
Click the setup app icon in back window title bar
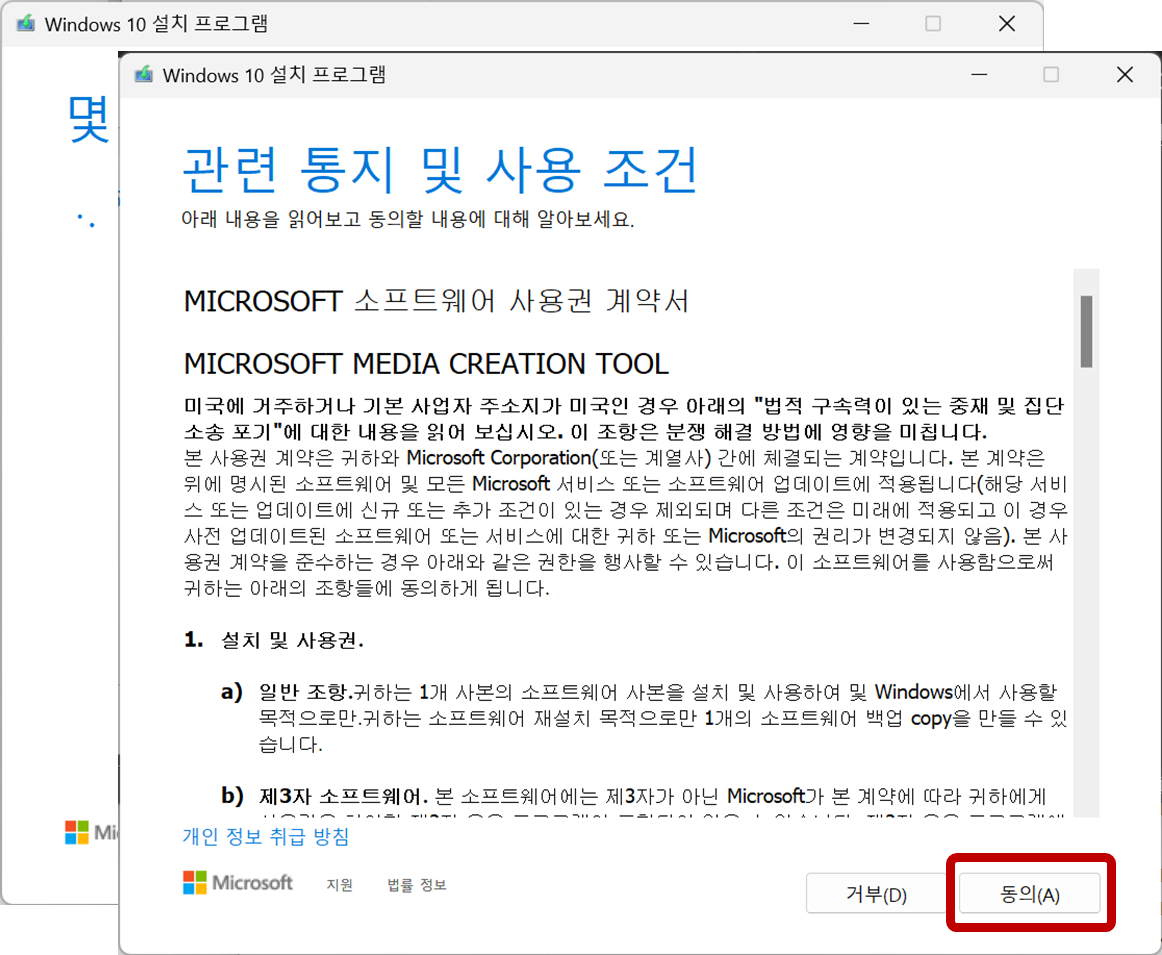[26, 23]
